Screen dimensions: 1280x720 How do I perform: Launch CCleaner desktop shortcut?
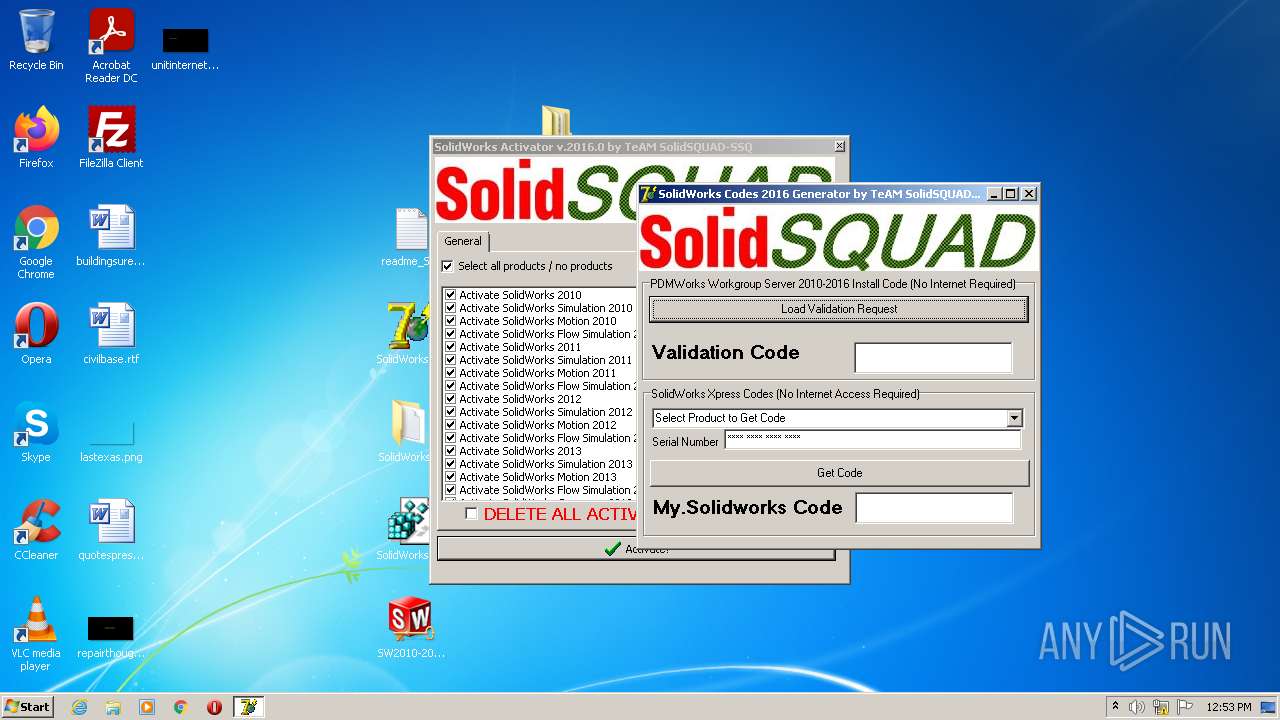click(36, 530)
